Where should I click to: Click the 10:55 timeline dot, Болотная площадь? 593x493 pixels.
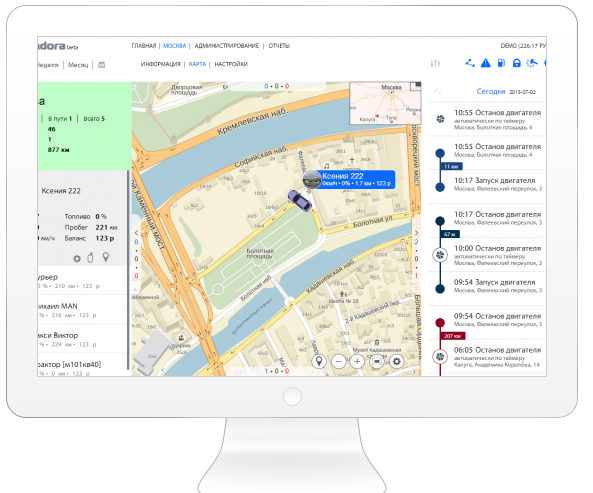(440, 153)
